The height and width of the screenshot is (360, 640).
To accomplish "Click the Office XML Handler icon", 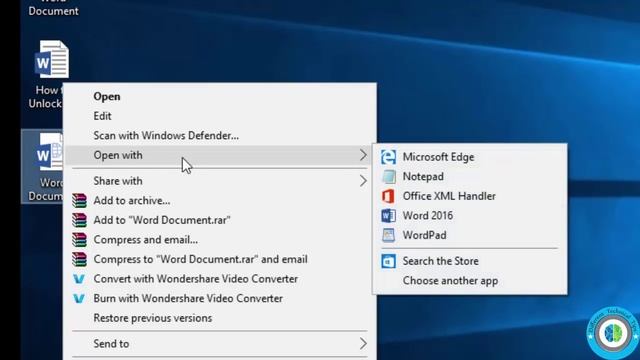I will pyautogui.click(x=388, y=196).
